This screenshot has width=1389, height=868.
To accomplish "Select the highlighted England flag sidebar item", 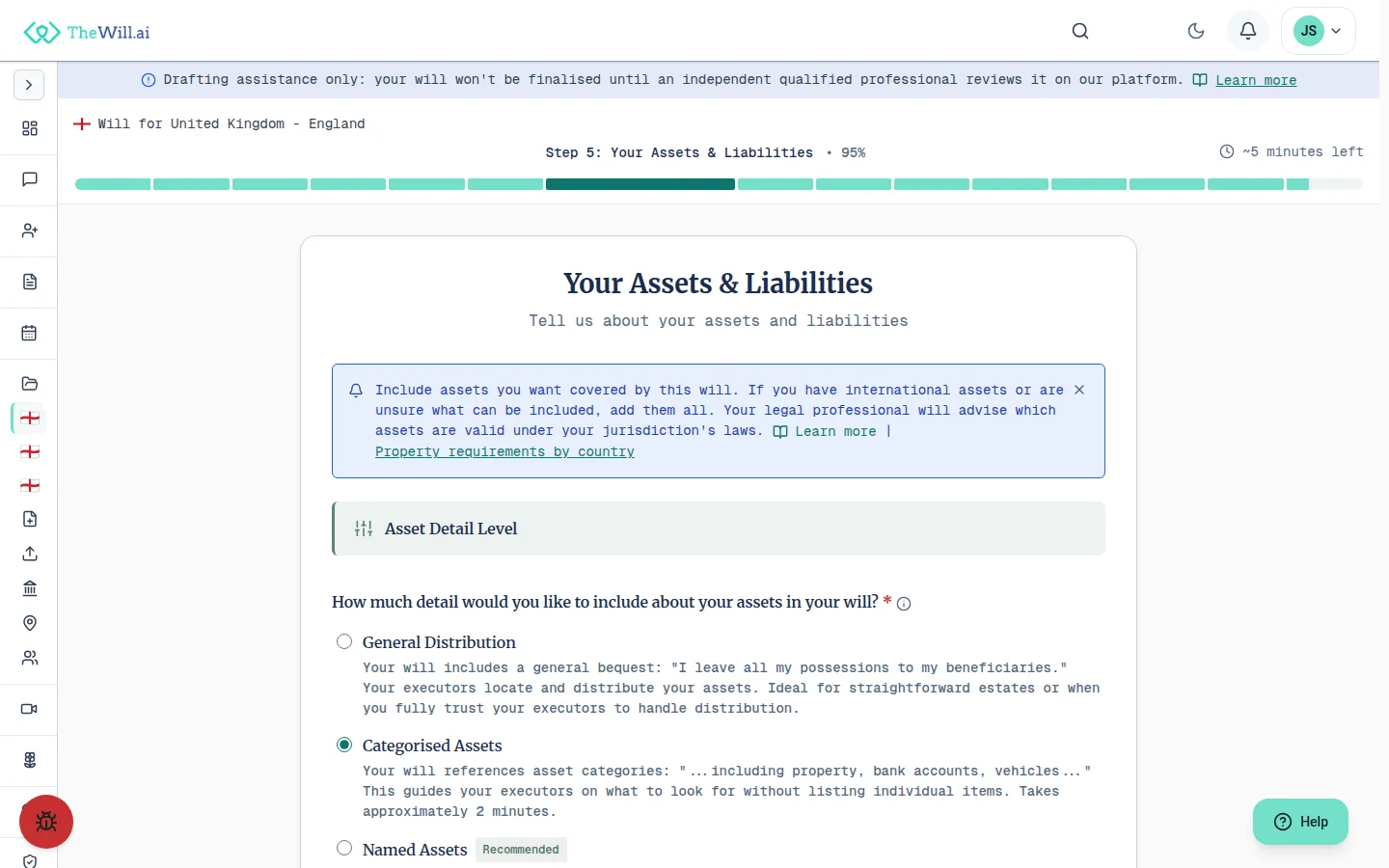I will [x=30, y=418].
